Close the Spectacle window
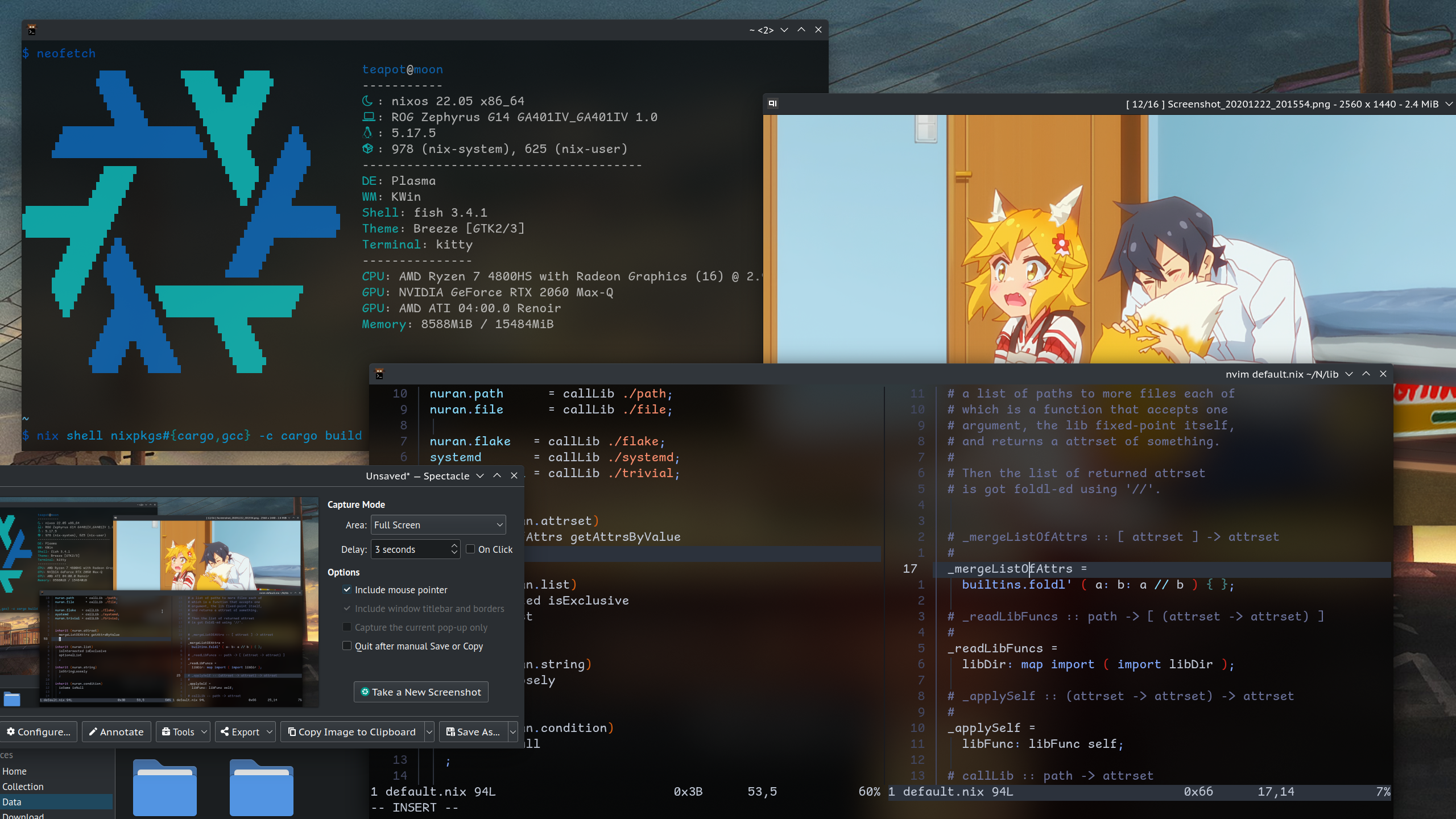Image resolution: width=1456 pixels, height=819 pixels. 514,475
